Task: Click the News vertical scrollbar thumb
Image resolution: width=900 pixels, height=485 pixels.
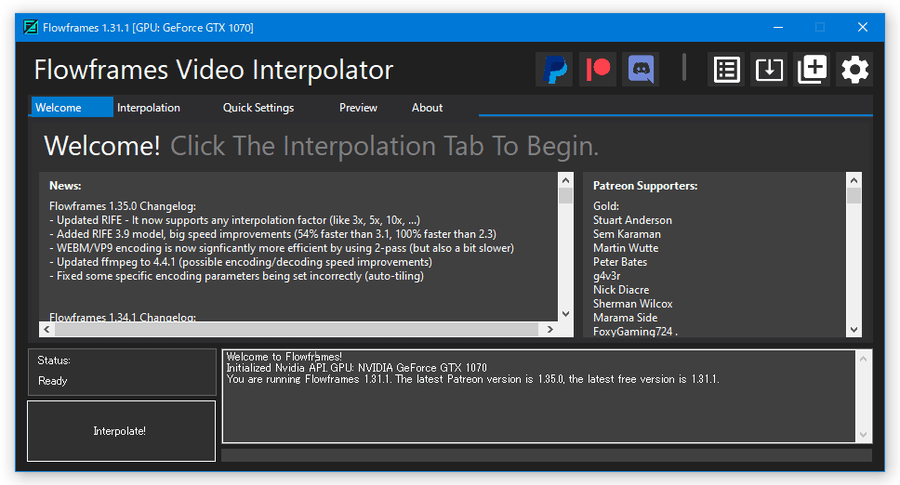Action: coord(566,196)
